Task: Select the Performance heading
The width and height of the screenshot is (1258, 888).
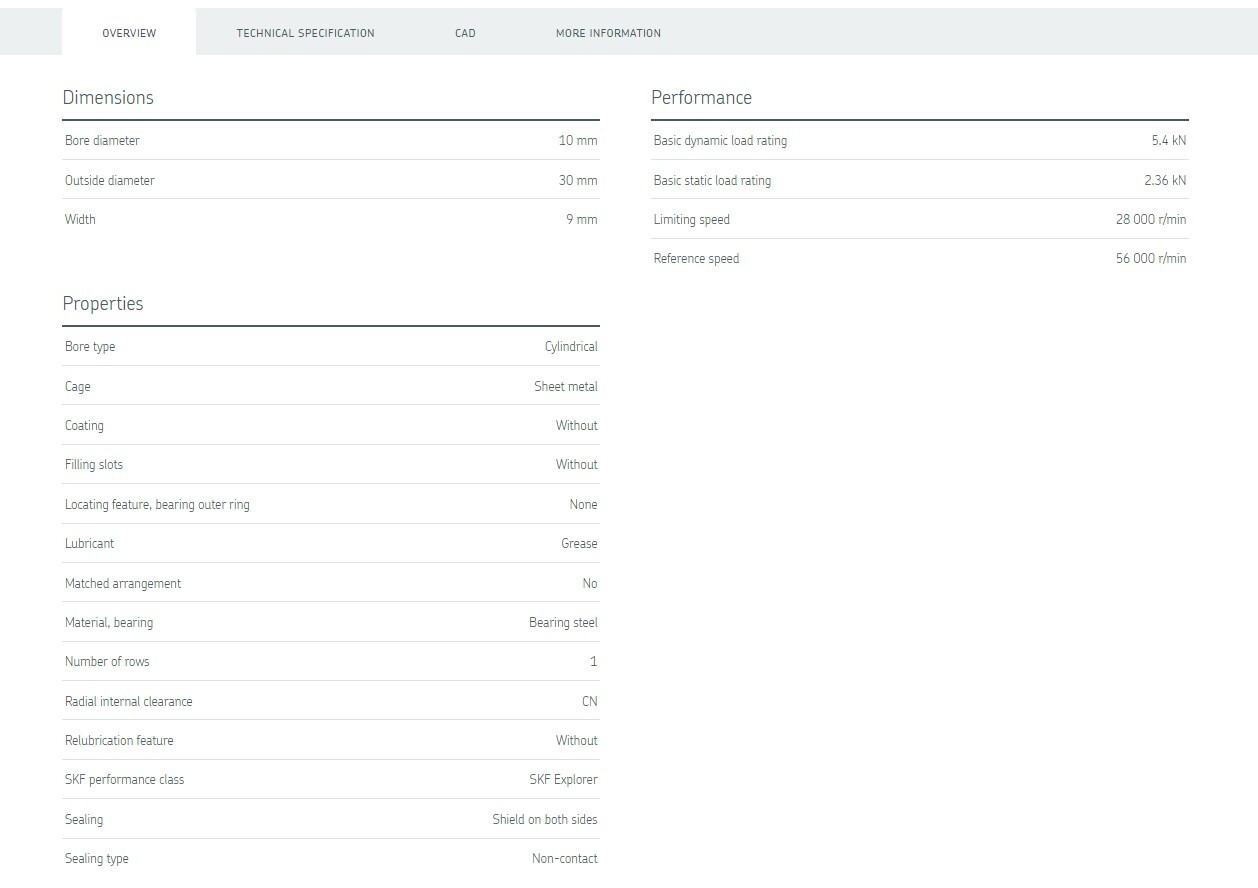Action: pyautogui.click(x=701, y=97)
